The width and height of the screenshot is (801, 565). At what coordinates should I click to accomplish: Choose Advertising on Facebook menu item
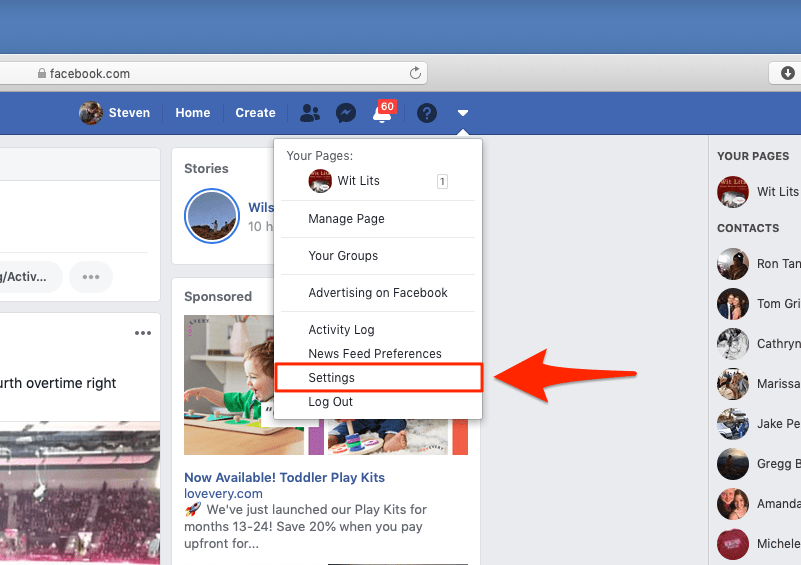[x=378, y=293]
